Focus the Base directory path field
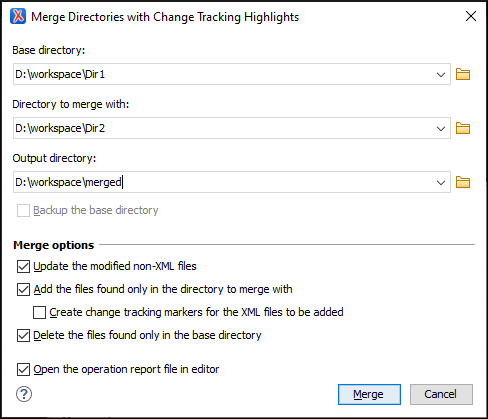488x419 pixels. pos(223,74)
